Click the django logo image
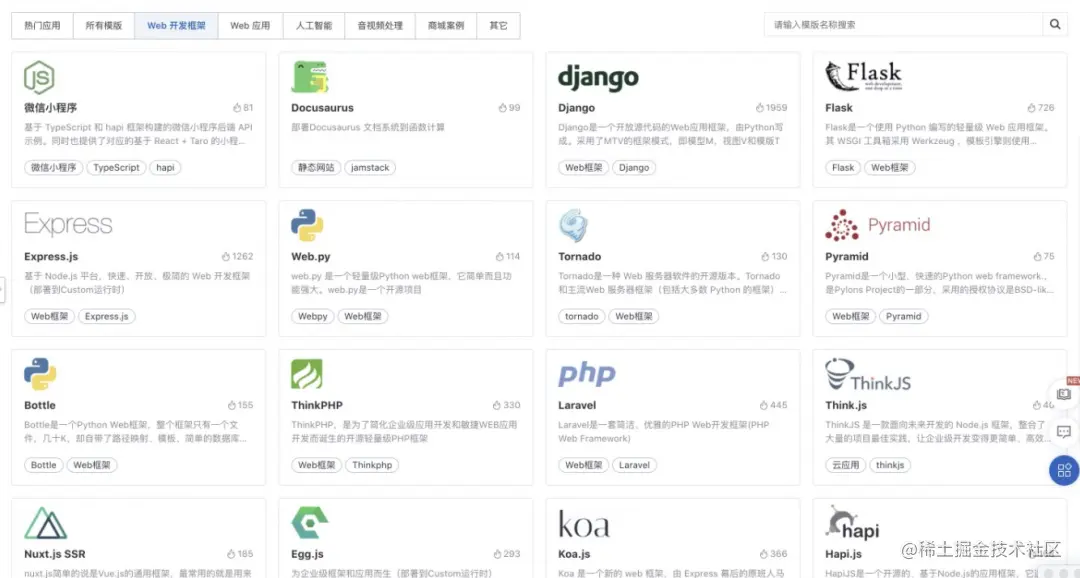Screen dimensions: 1080x578 (x=598, y=78)
